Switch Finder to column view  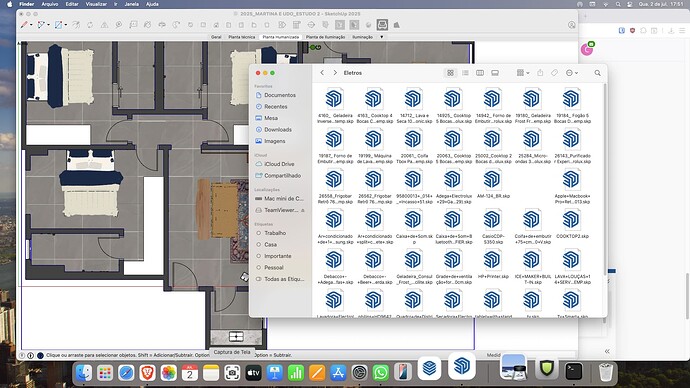[480, 73]
